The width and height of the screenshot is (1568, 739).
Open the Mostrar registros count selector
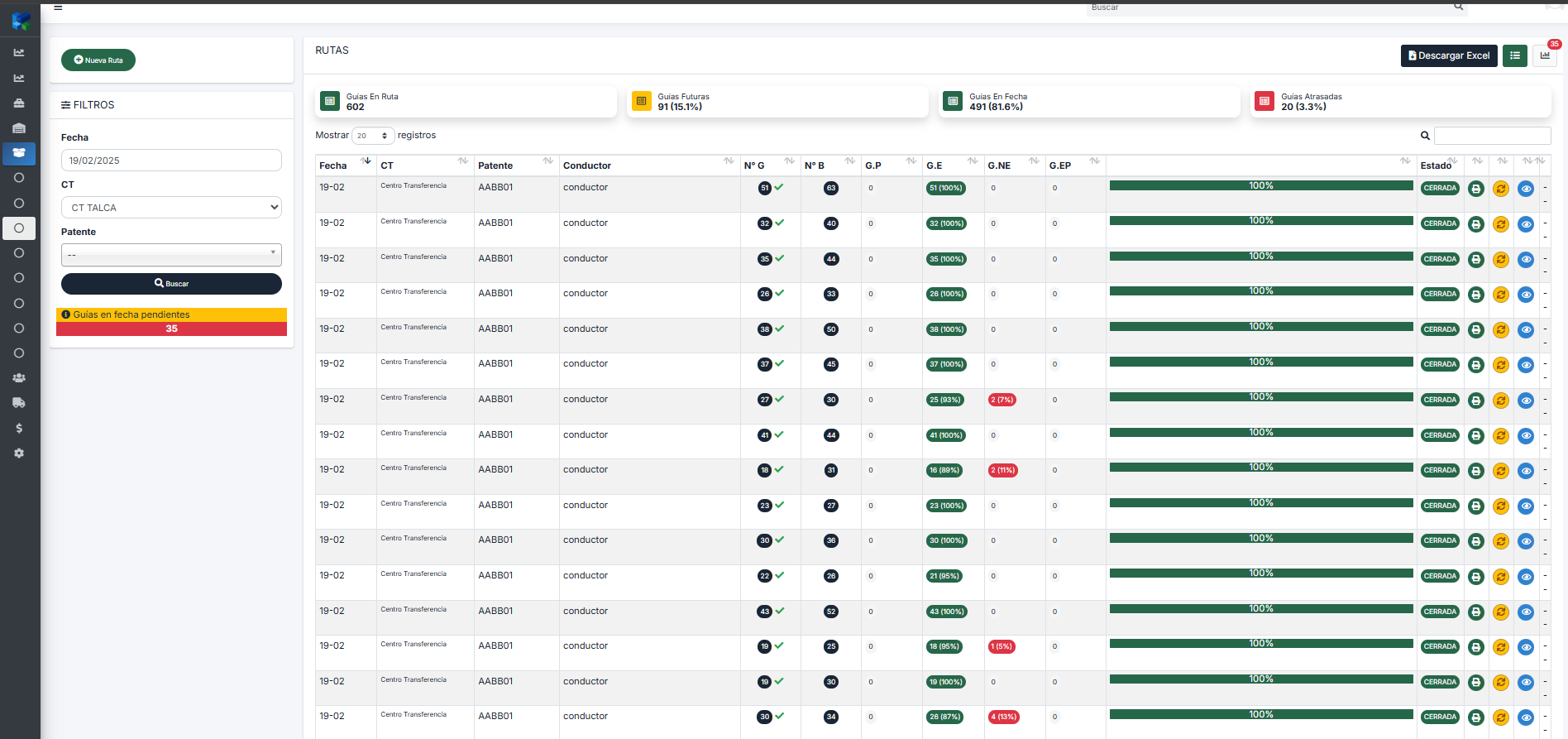(x=373, y=136)
